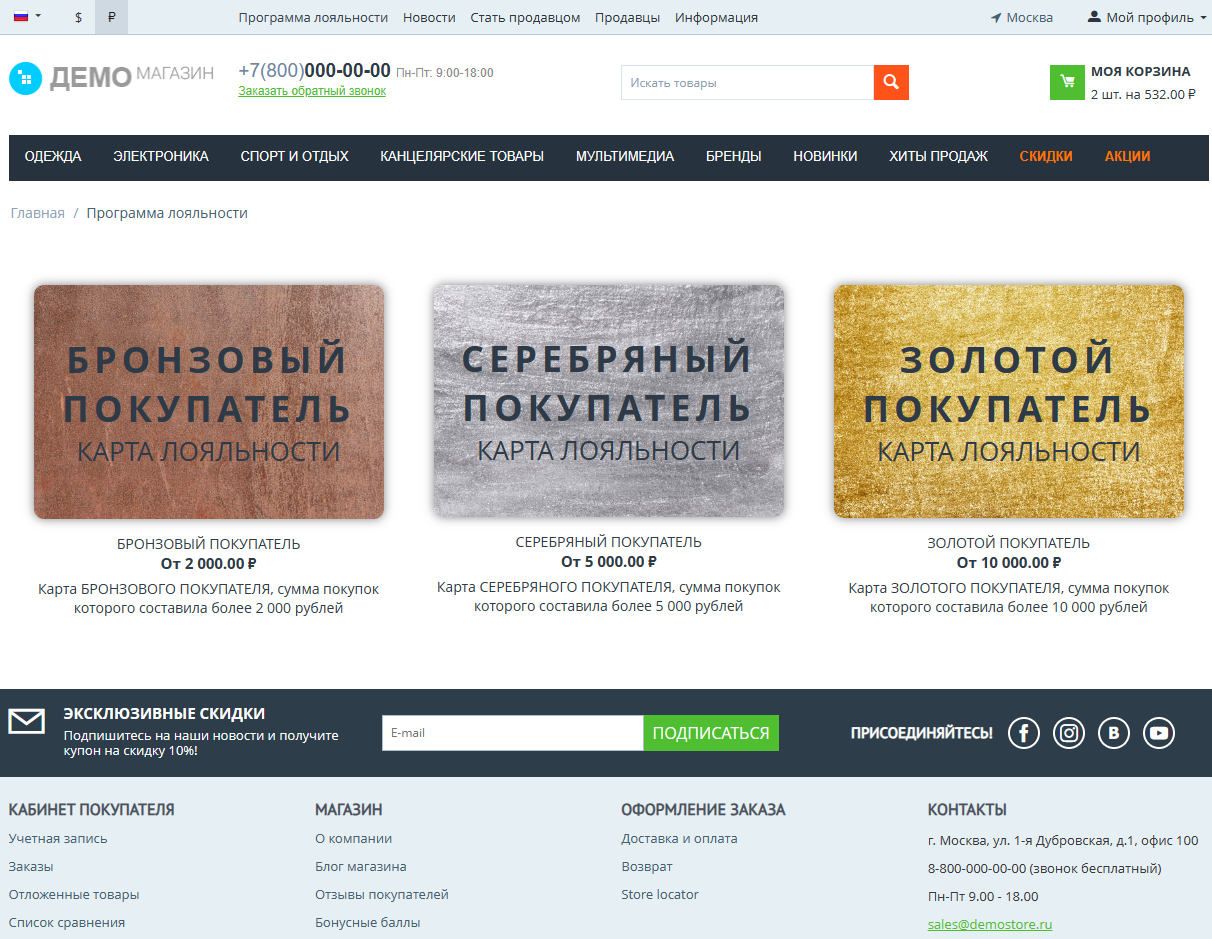Open Store locator footer link
Screen dimensions: 1212x939
pos(660,894)
